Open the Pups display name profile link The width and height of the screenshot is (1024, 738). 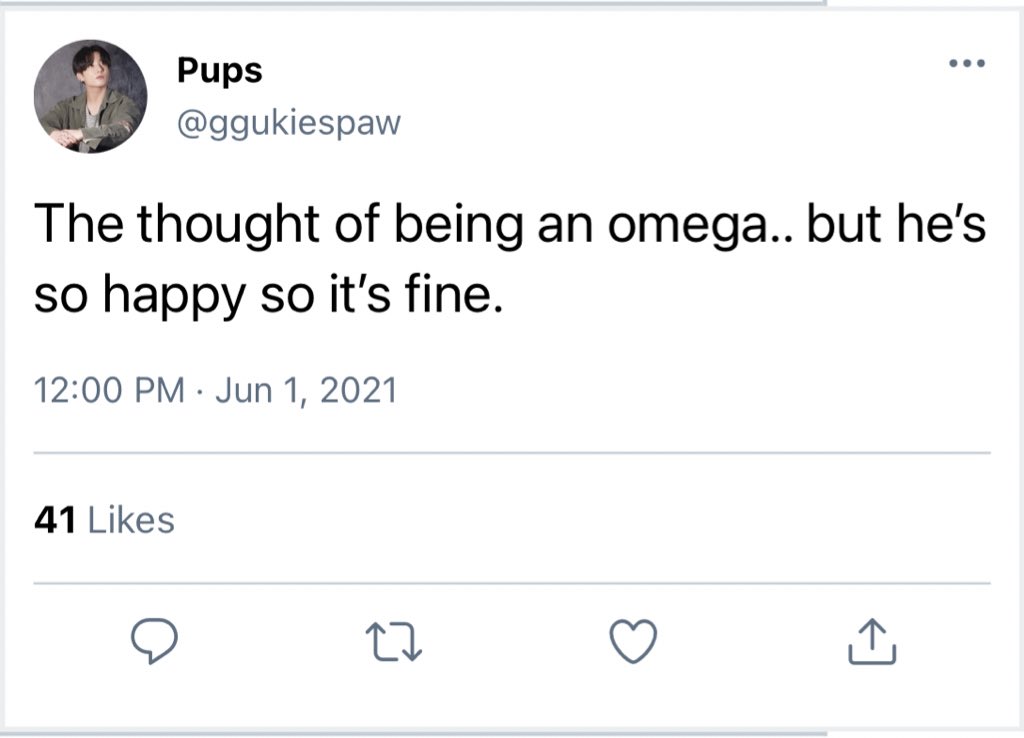point(219,70)
